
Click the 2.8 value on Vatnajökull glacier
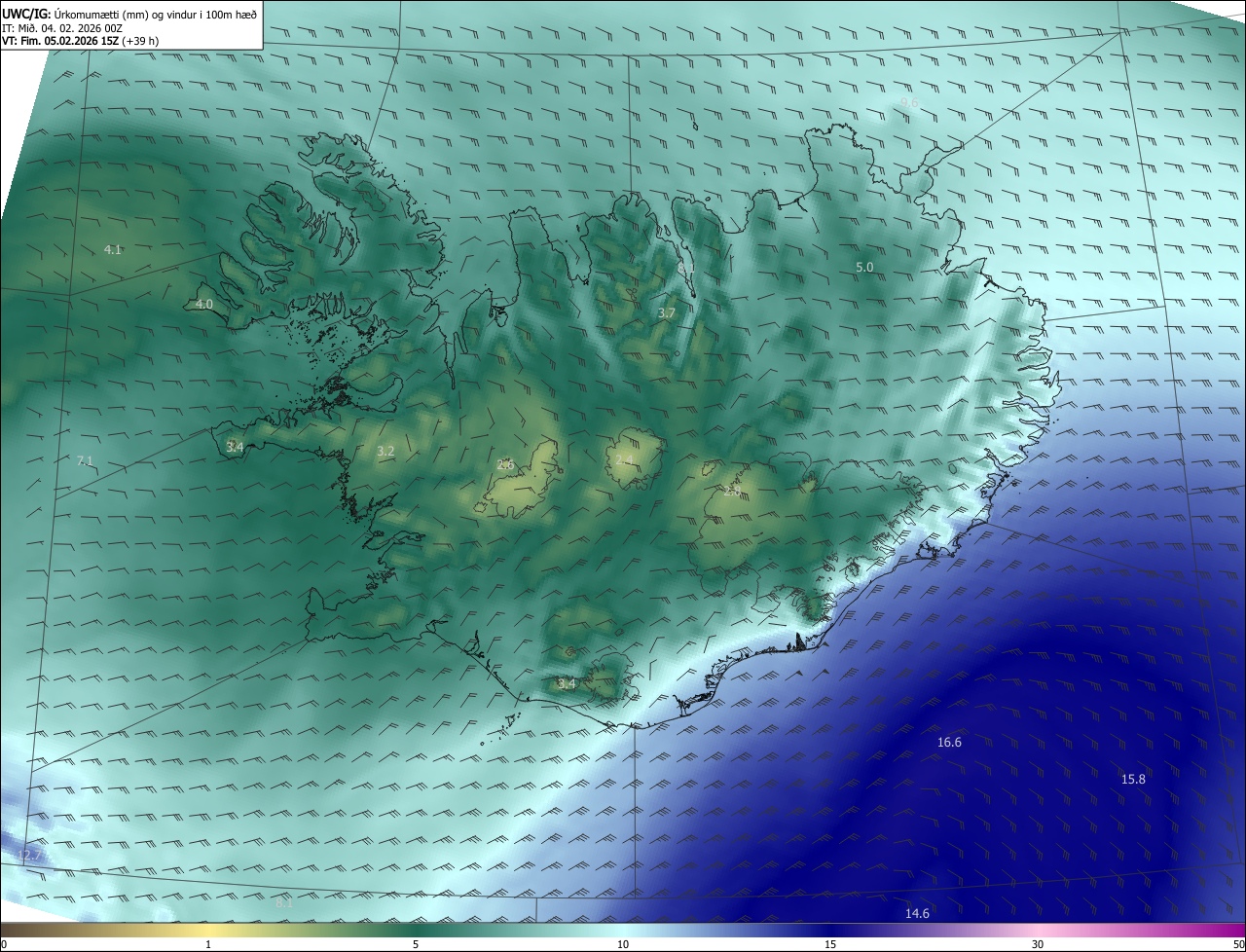coord(731,492)
